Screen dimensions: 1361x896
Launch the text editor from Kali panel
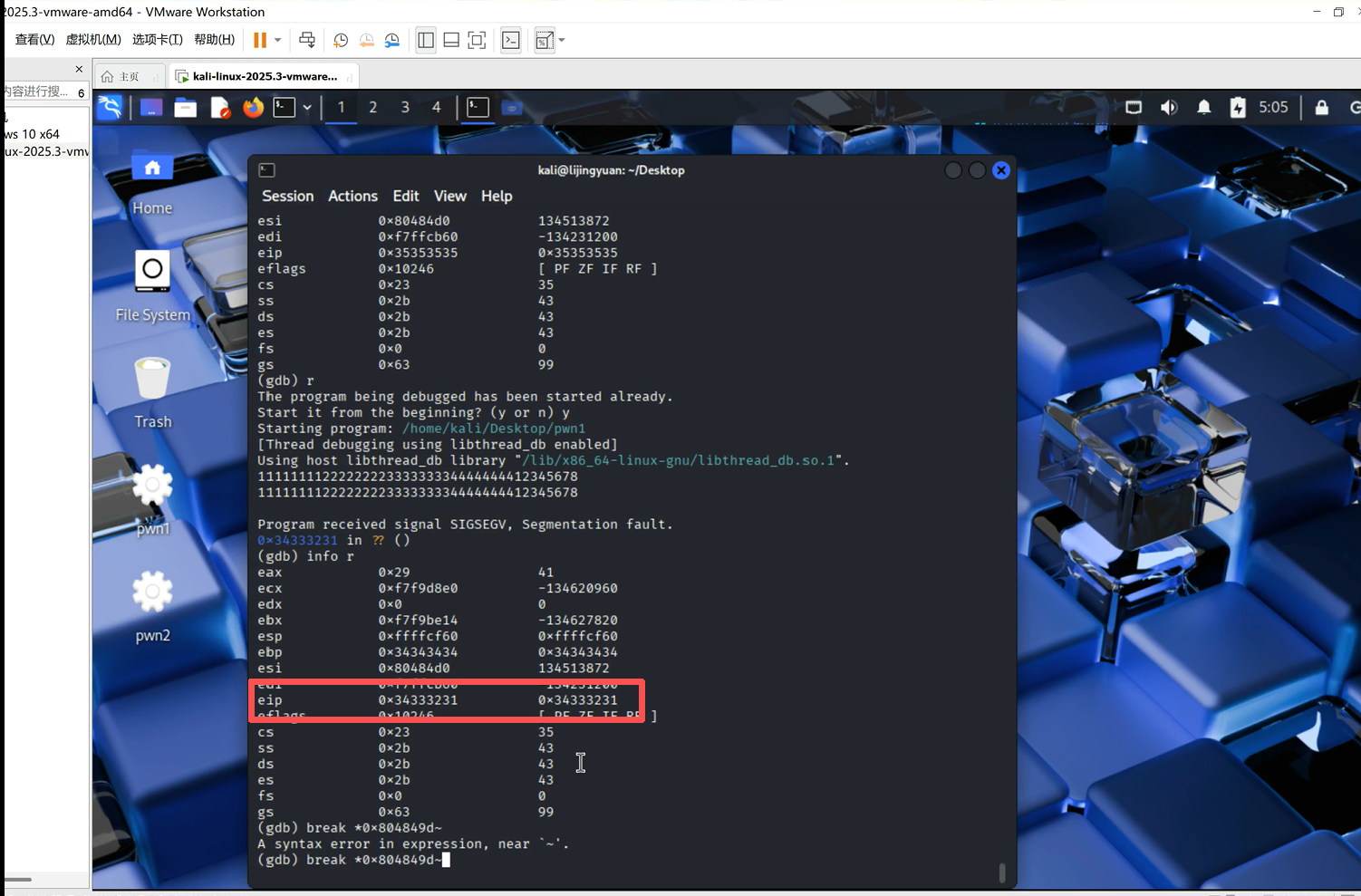point(220,108)
